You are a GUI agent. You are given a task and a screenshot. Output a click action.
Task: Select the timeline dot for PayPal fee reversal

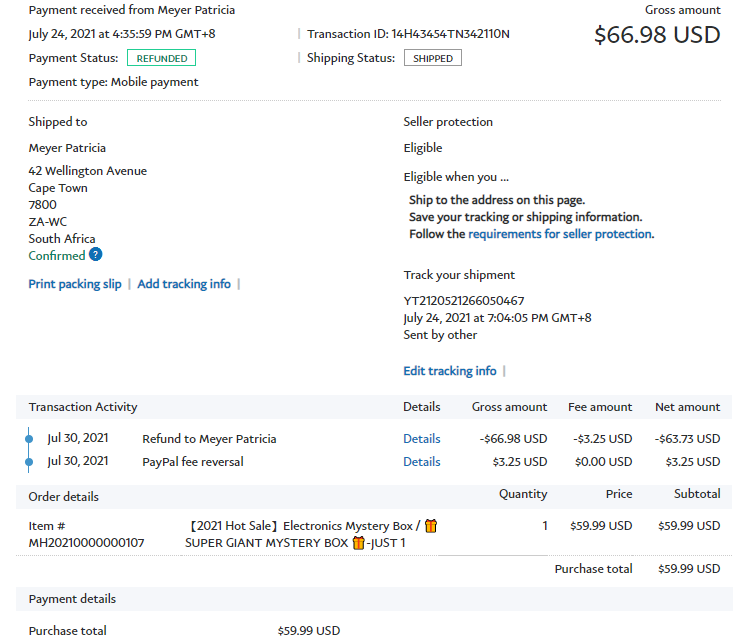tap(29, 462)
